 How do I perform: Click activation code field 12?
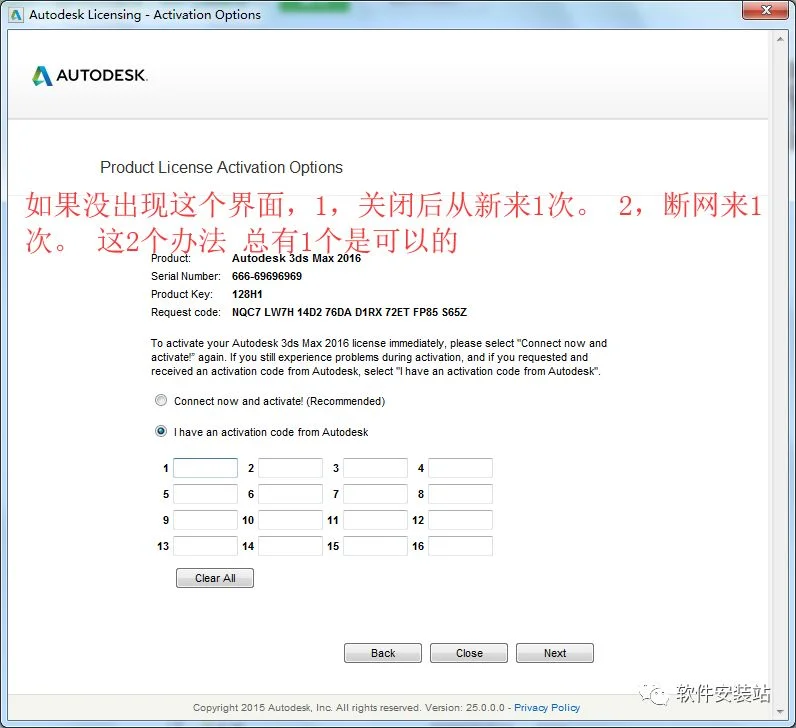(x=460, y=520)
